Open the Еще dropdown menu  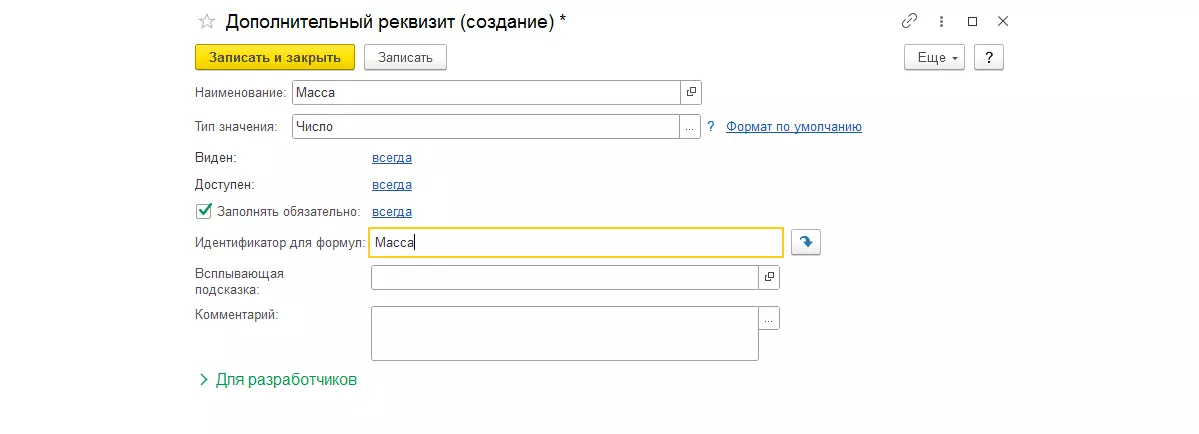(x=934, y=57)
